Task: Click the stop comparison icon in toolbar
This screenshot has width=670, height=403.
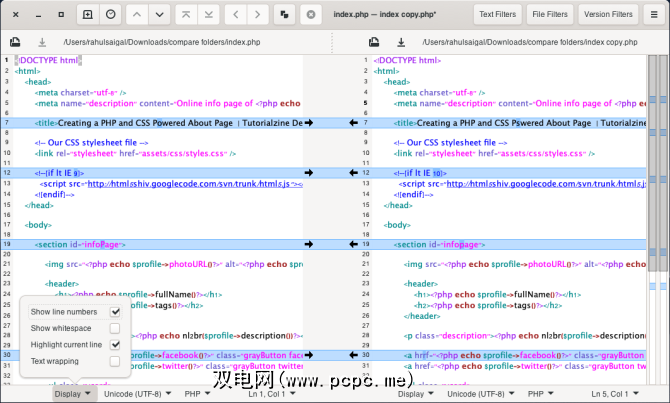Action: click(x=311, y=15)
